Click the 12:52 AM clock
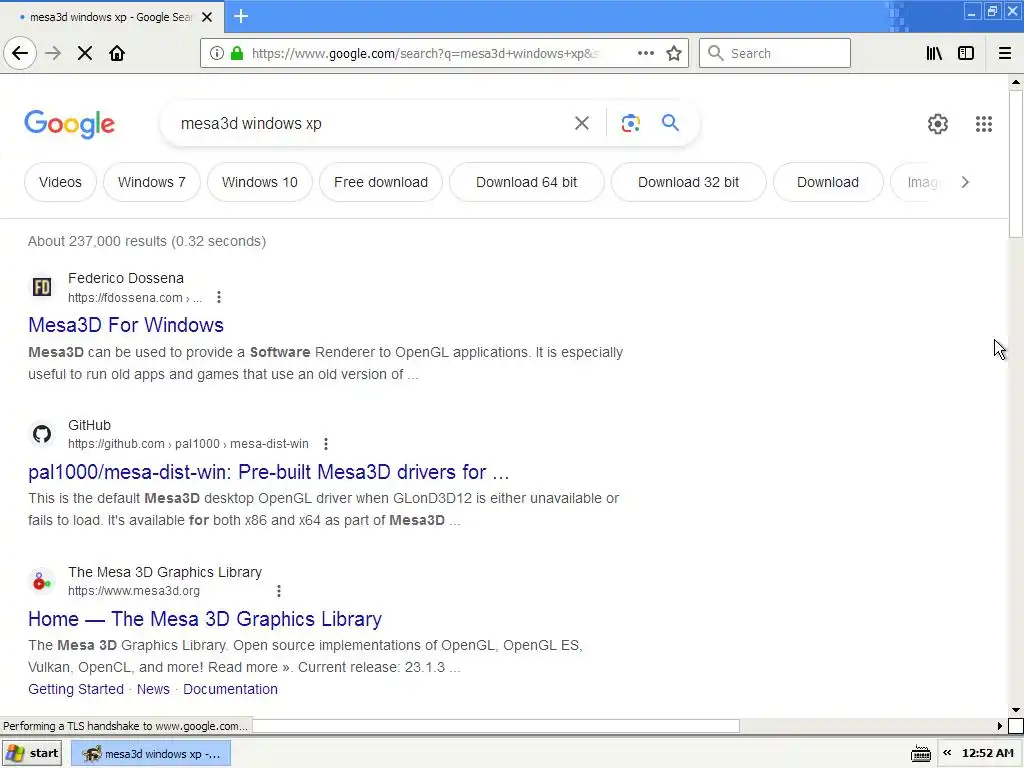 [987, 753]
